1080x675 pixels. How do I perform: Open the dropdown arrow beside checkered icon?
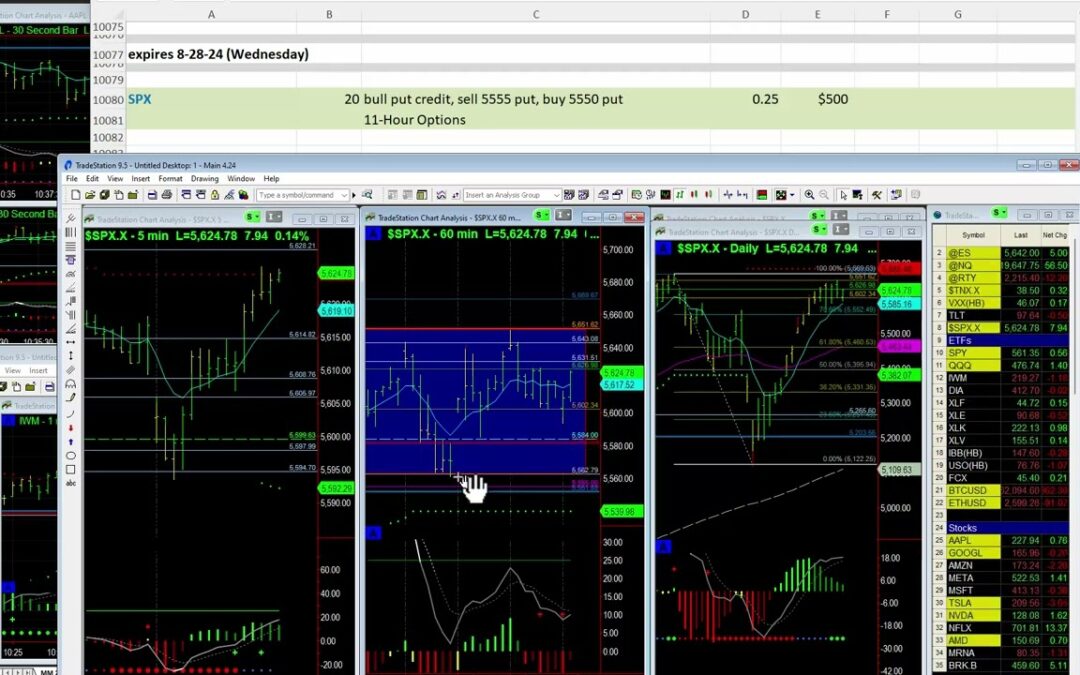pos(792,195)
